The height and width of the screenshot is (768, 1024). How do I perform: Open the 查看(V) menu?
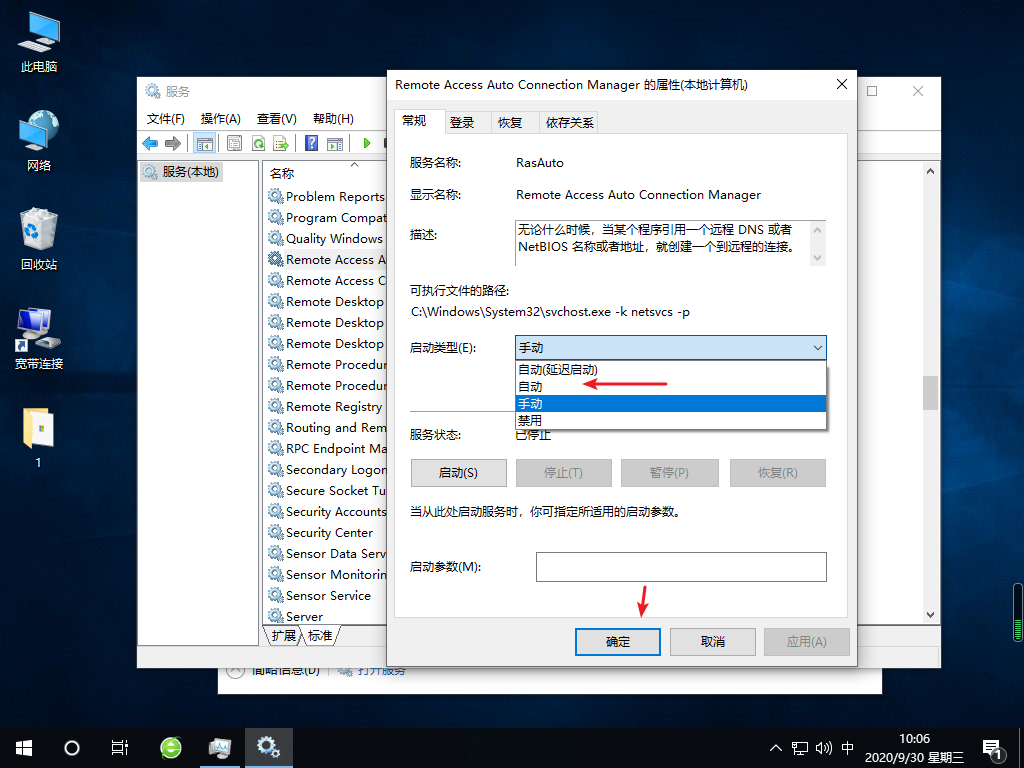coord(277,117)
